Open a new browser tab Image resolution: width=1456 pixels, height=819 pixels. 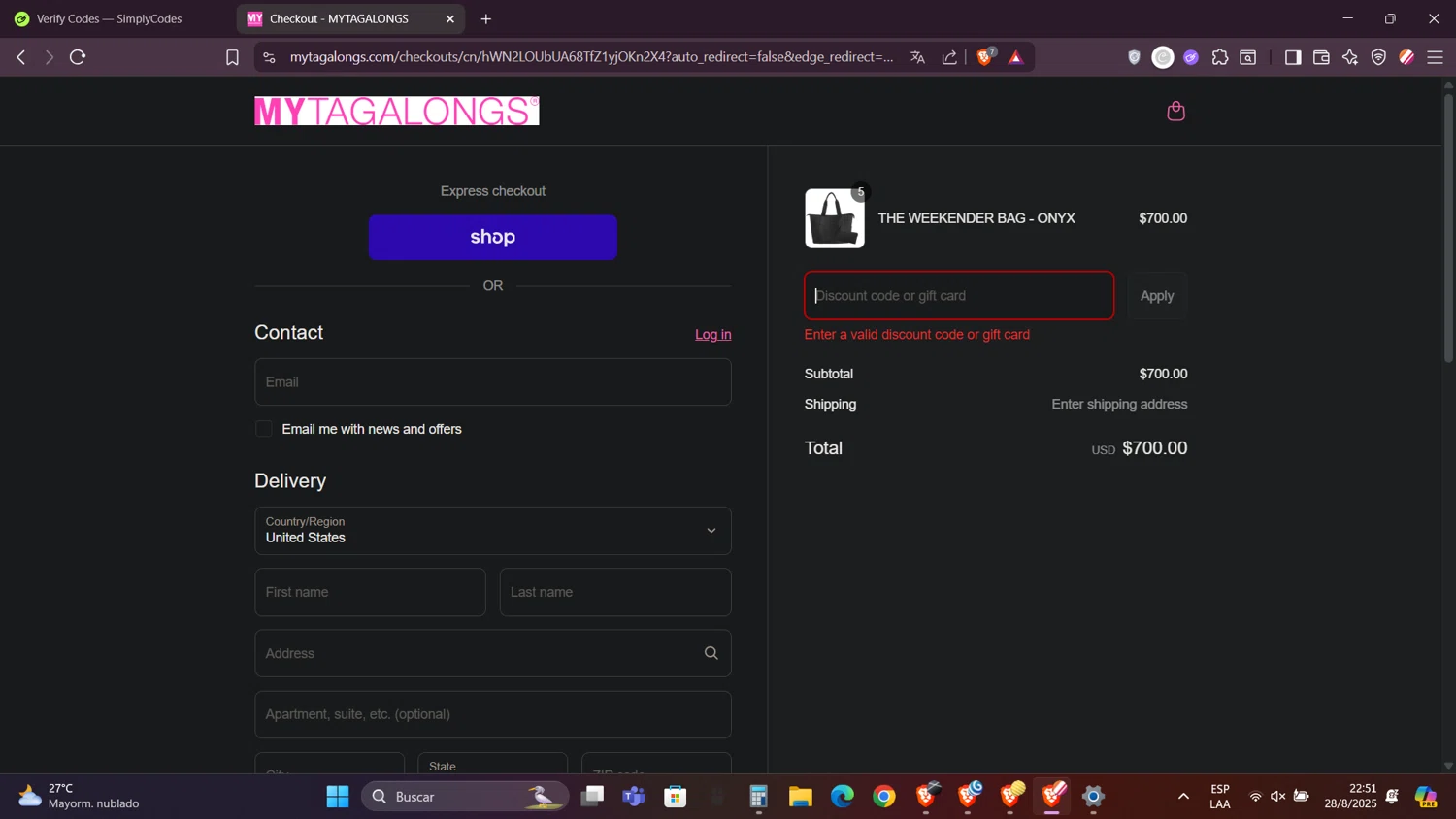pos(486,18)
